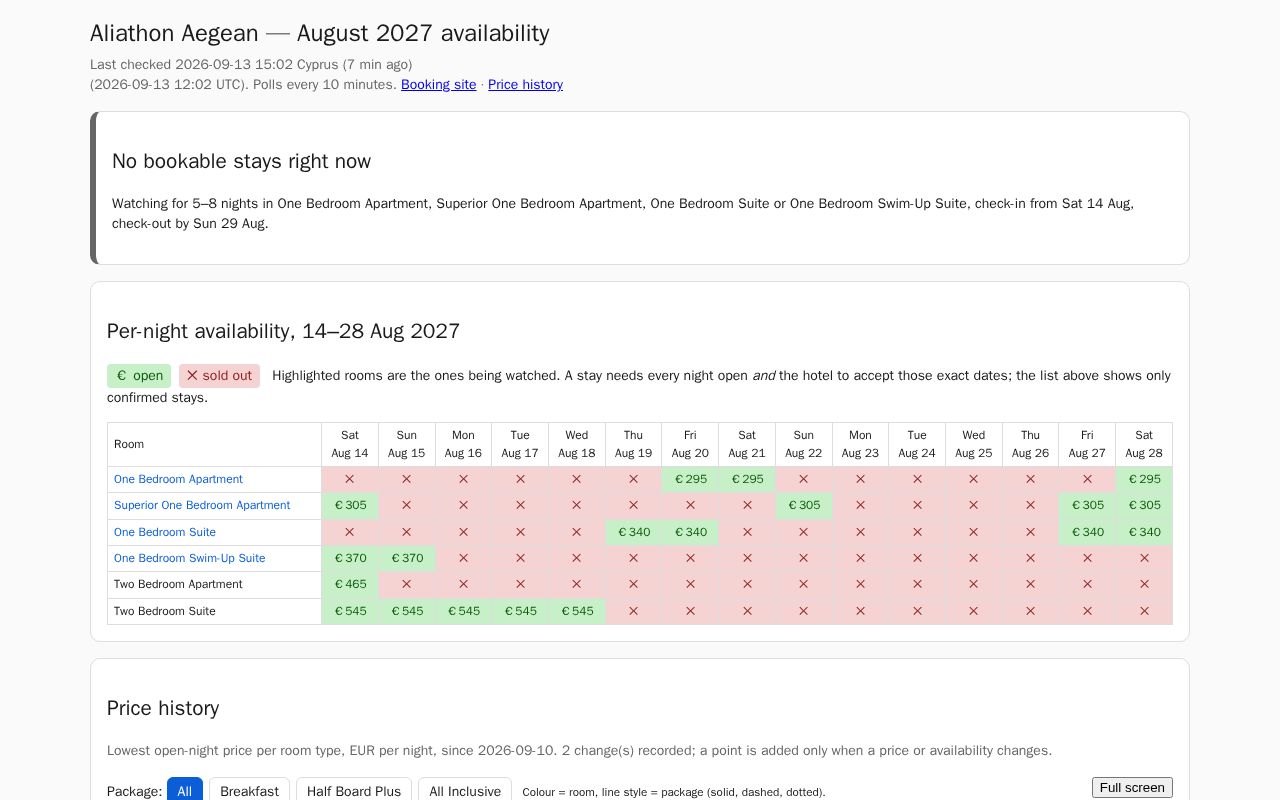Click € 305 for Superior Apartment, Aug 27
1280x800 pixels.
click(1087, 505)
